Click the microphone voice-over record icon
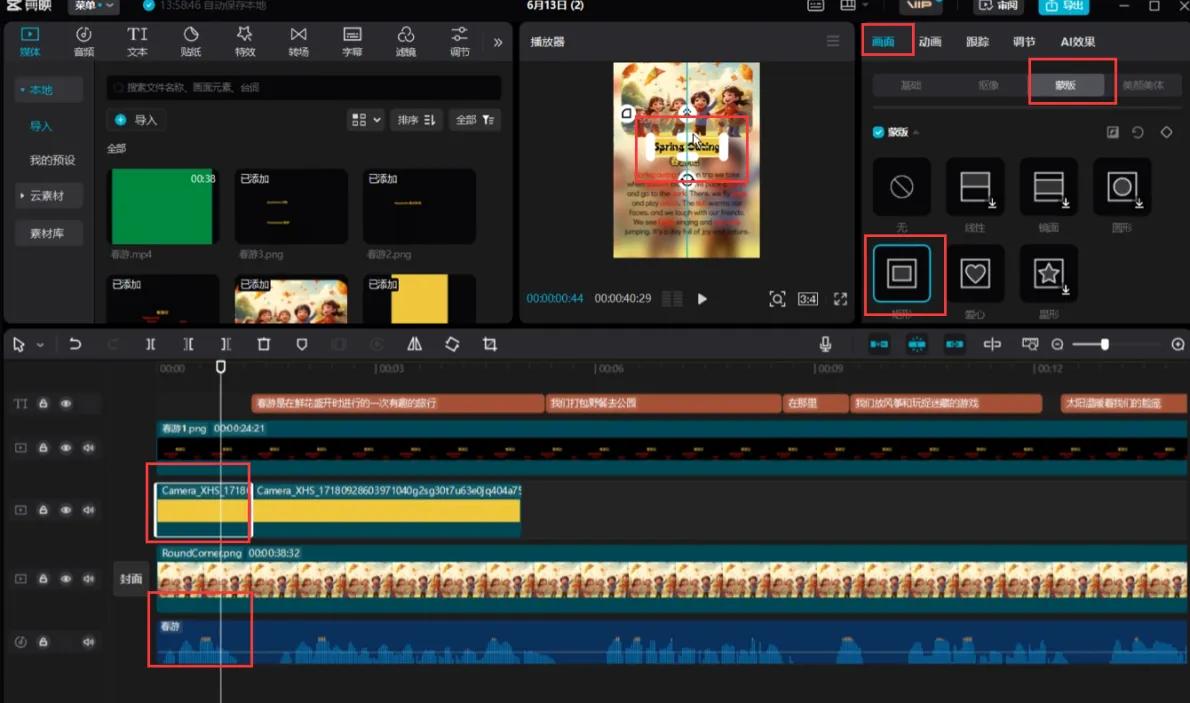The image size is (1190, 703). pos(826,344)
